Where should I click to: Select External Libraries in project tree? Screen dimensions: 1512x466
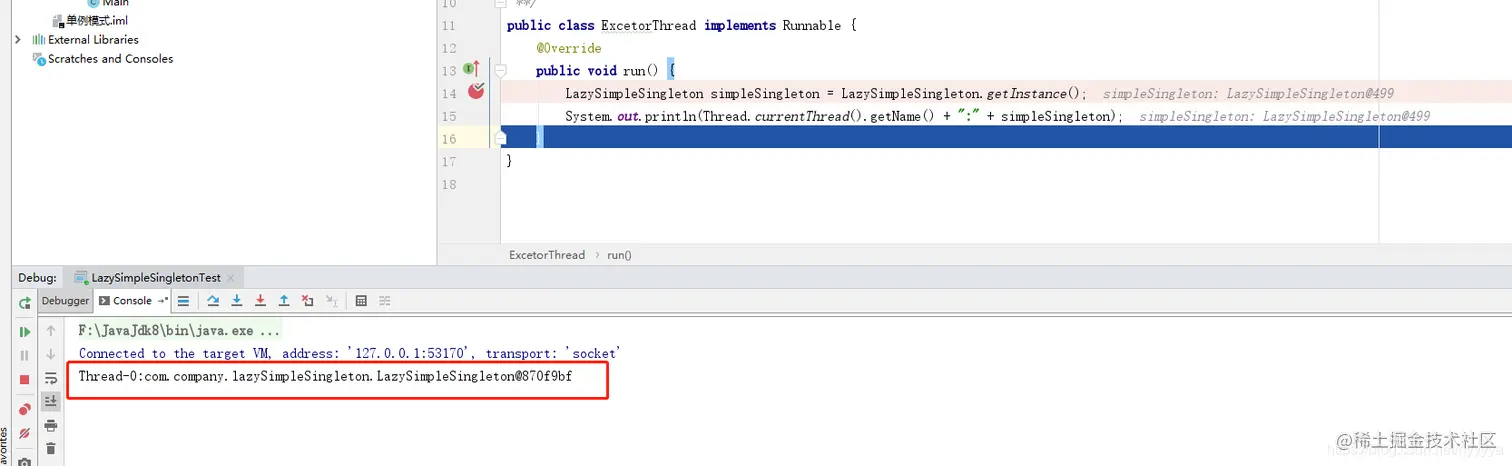tap(86, 40)
